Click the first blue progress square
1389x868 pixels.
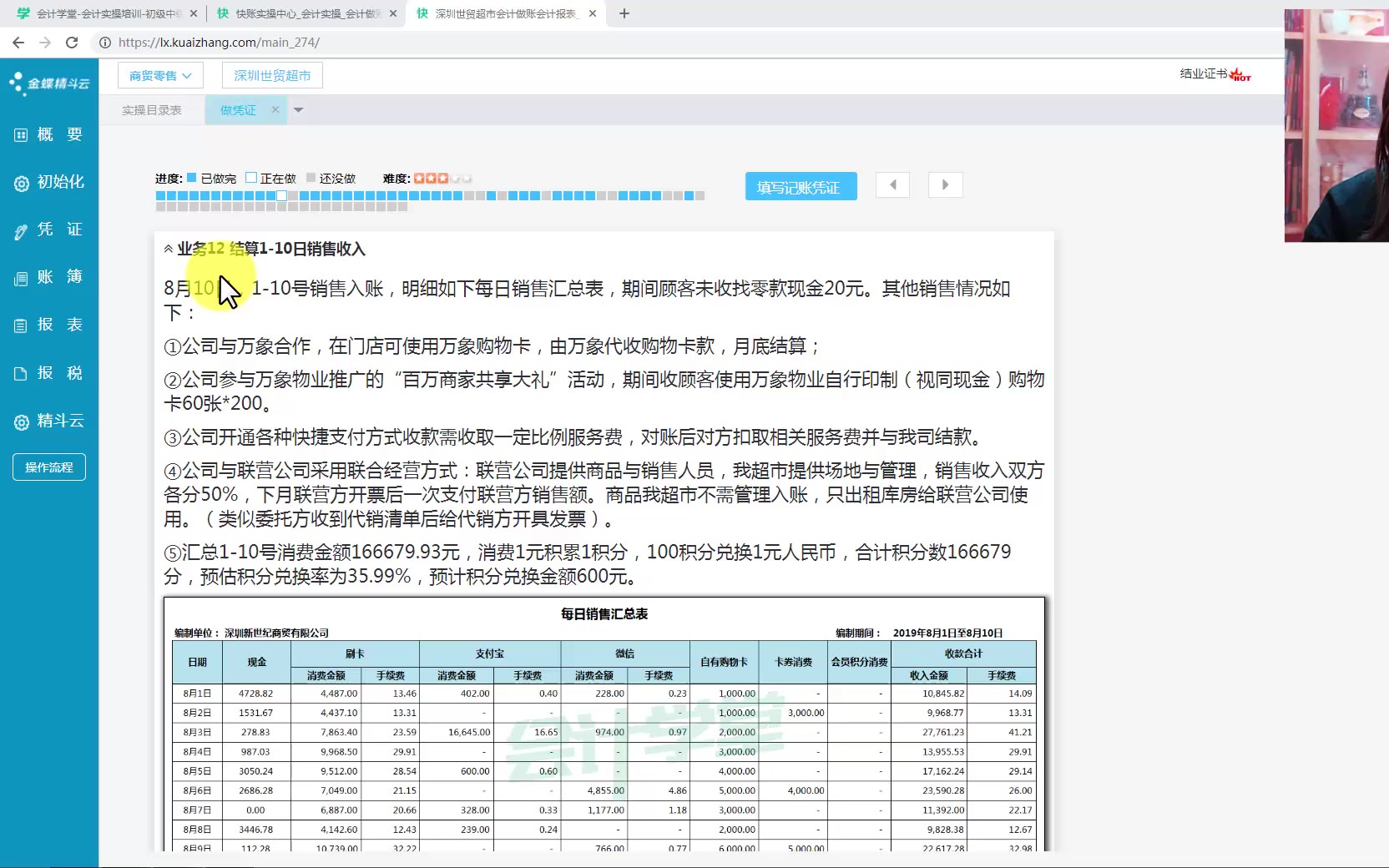pos(160,196)
